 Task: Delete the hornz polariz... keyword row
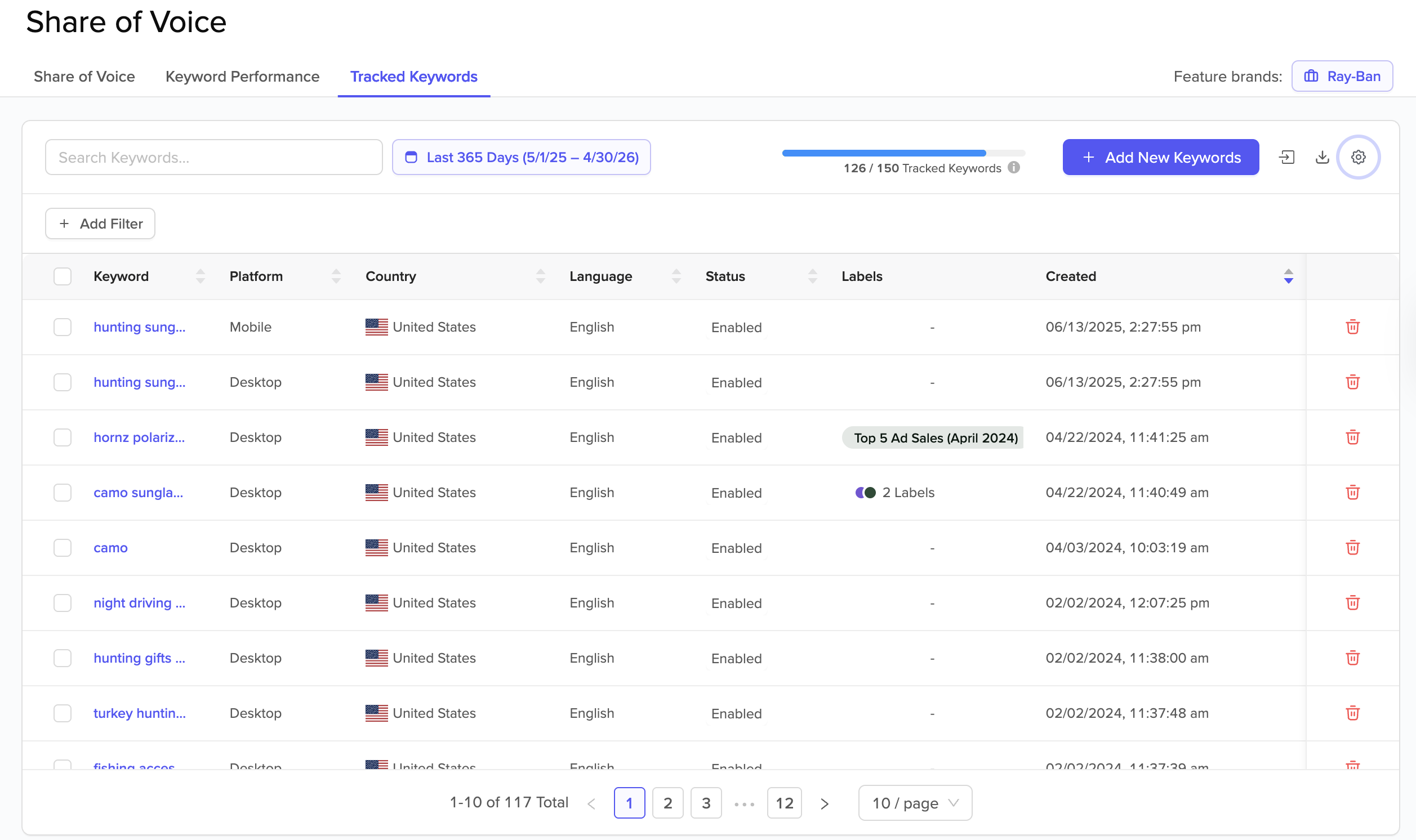[1352, 437]
